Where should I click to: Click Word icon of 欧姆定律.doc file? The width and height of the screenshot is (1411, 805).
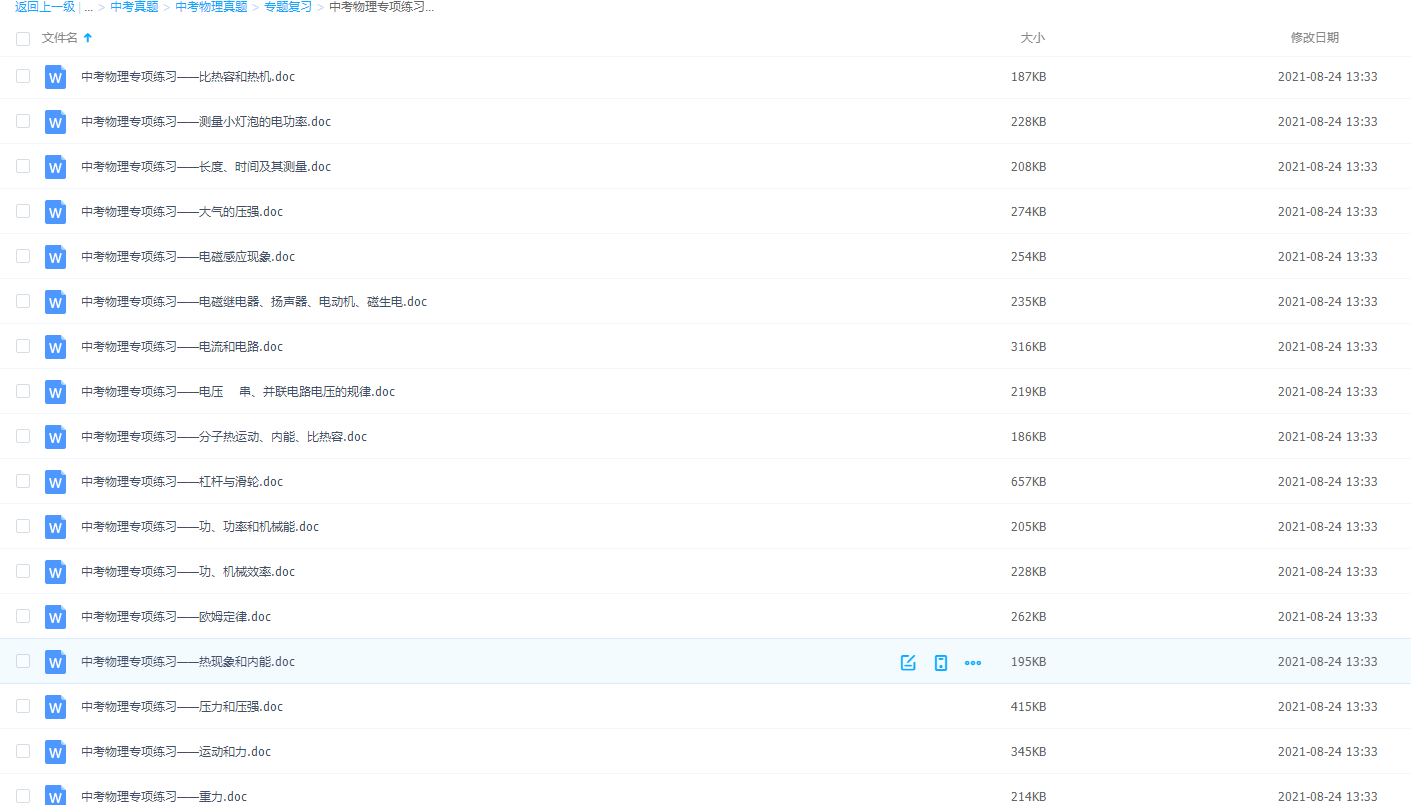click(56, 617)
